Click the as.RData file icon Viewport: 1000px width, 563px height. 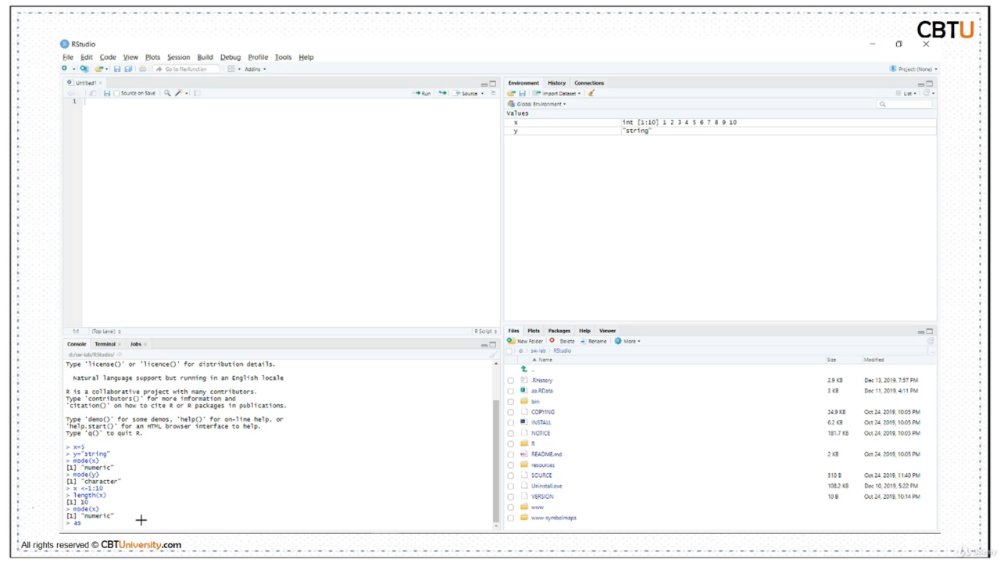pos(524,390)
